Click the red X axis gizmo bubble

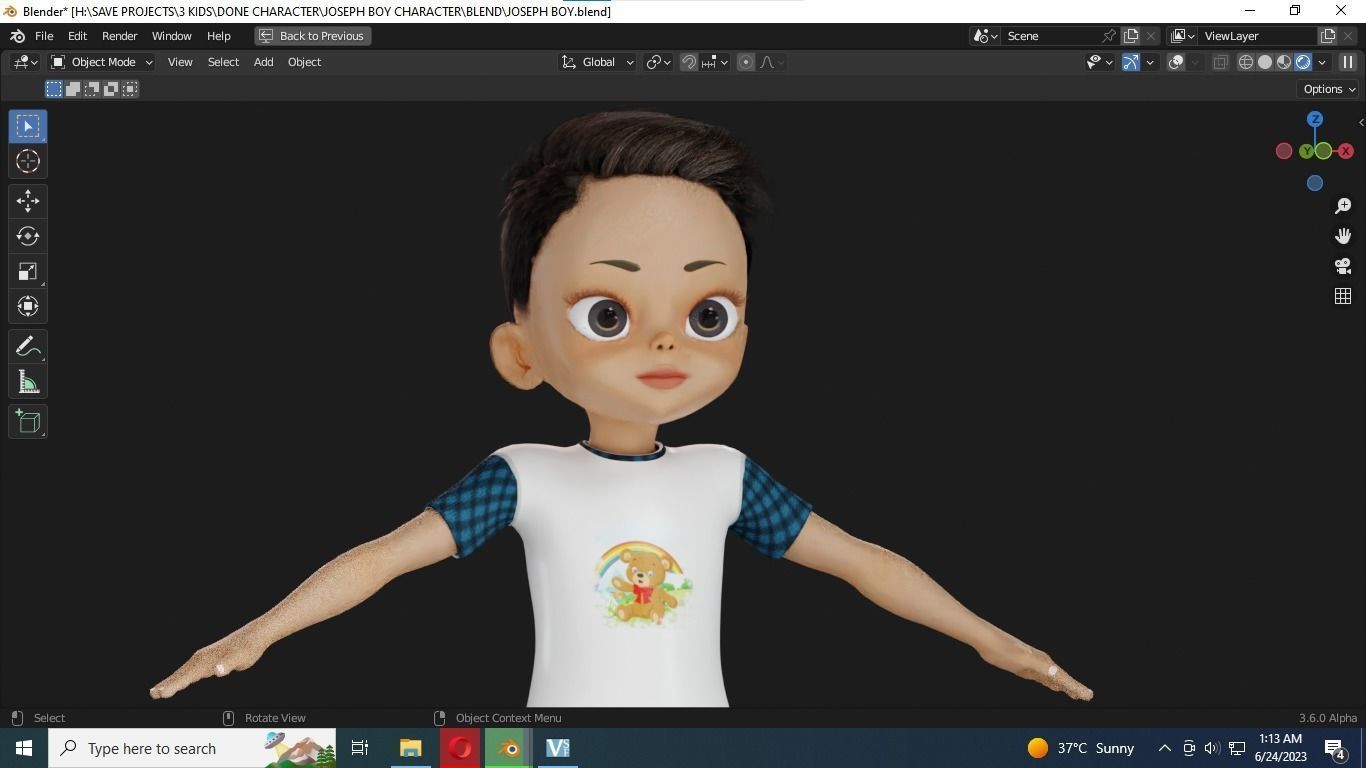tap(1346, 151)
